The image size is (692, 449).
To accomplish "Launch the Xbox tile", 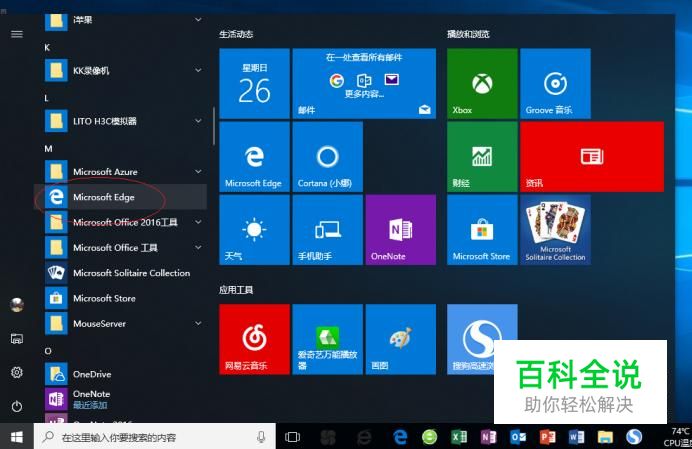I will (x=482, y=83).
